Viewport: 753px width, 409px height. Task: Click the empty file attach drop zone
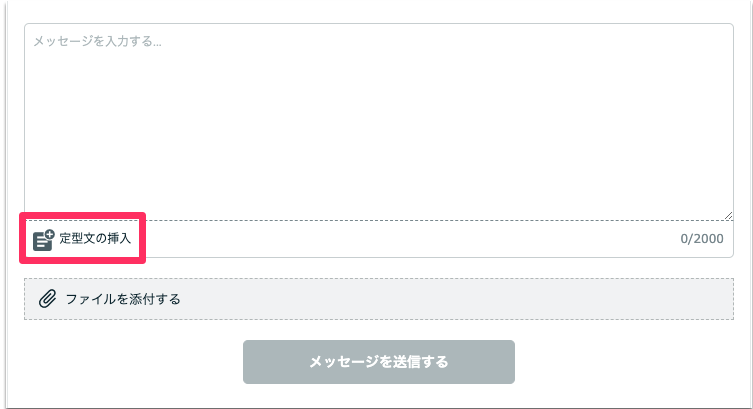(450, 299)
